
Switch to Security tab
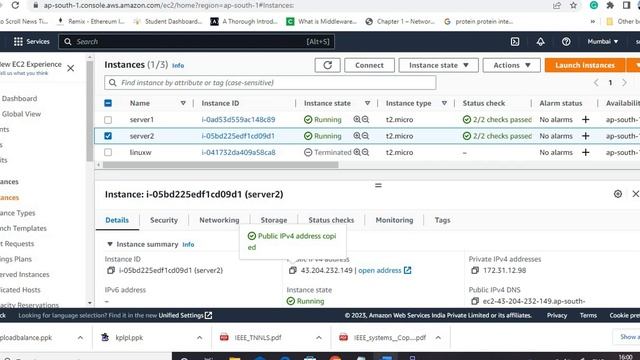point(164,220)
